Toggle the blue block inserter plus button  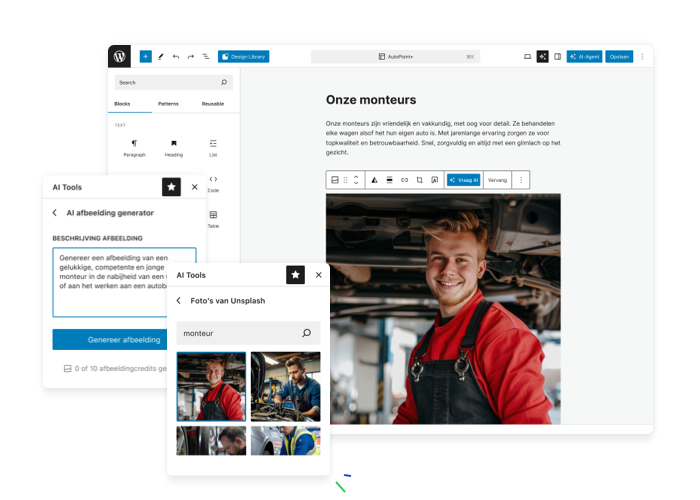[x=146, y=57]
